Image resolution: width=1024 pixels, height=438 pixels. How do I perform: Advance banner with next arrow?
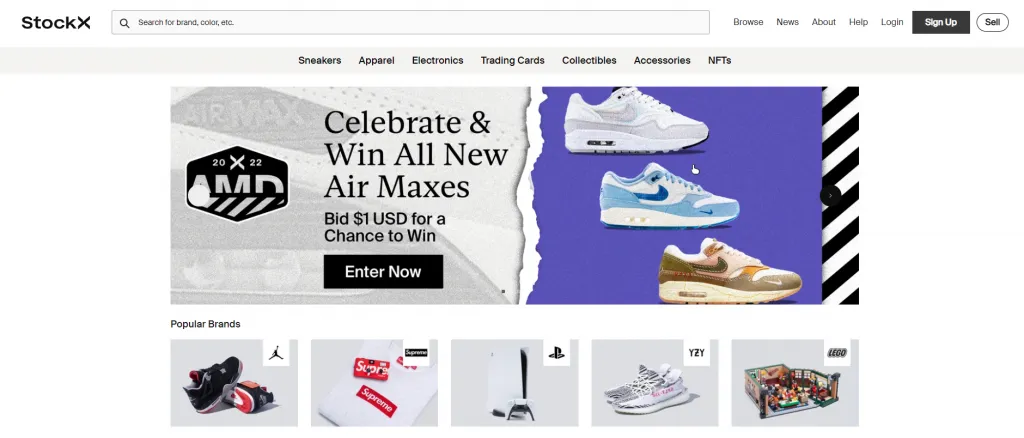pos(830,196)
